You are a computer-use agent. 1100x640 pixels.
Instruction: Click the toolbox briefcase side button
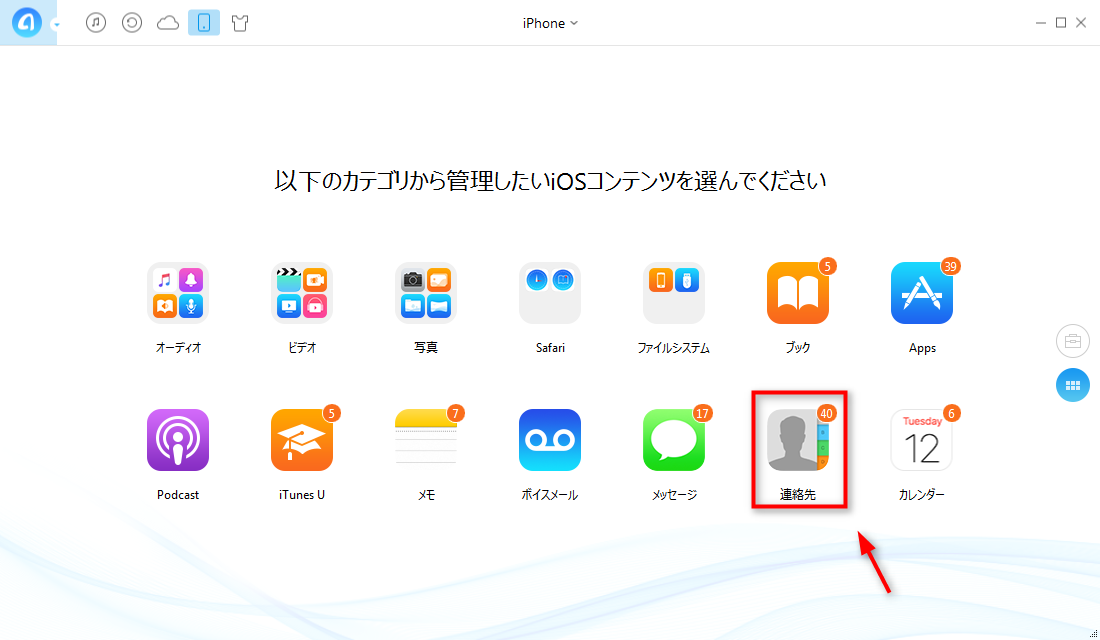pos(1073,342)
